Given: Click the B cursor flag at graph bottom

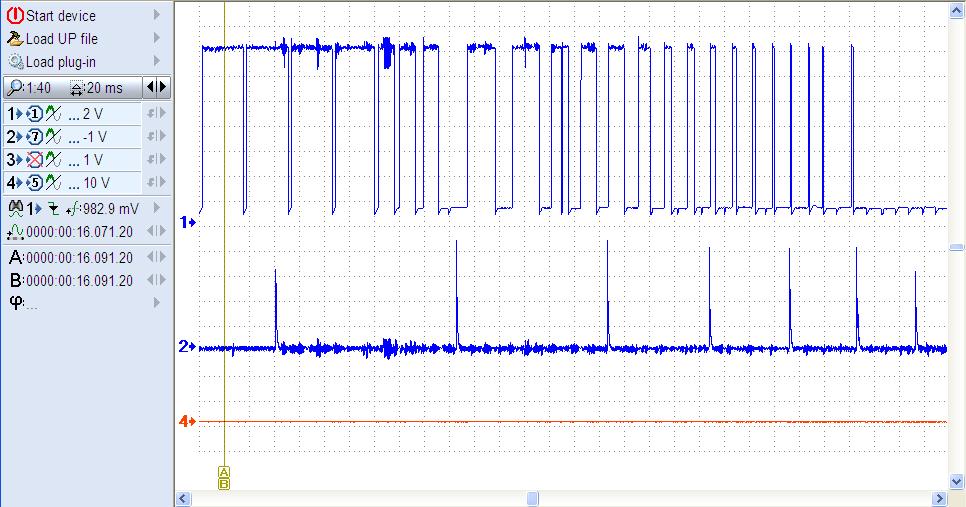Looking at the screenshot, I should [x=224, y=484].
